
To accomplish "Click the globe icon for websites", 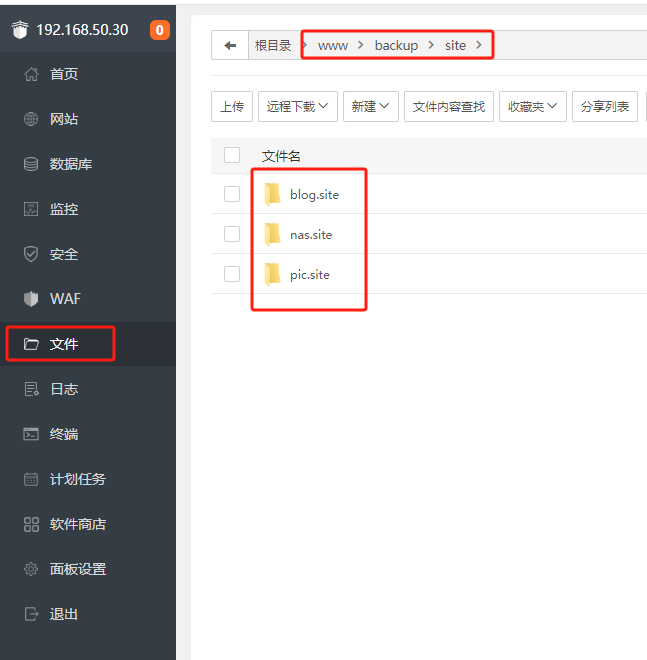I will [x=31, y=119].
